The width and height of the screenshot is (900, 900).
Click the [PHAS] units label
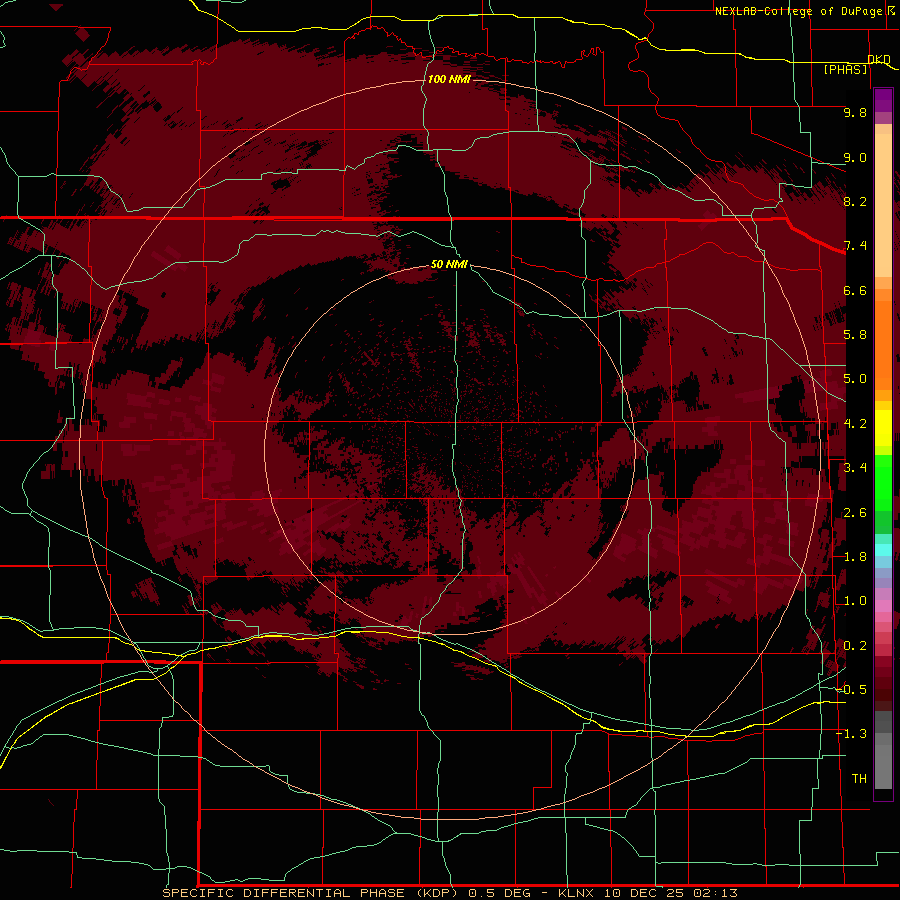pyautogui.click(x=845, y=70)
